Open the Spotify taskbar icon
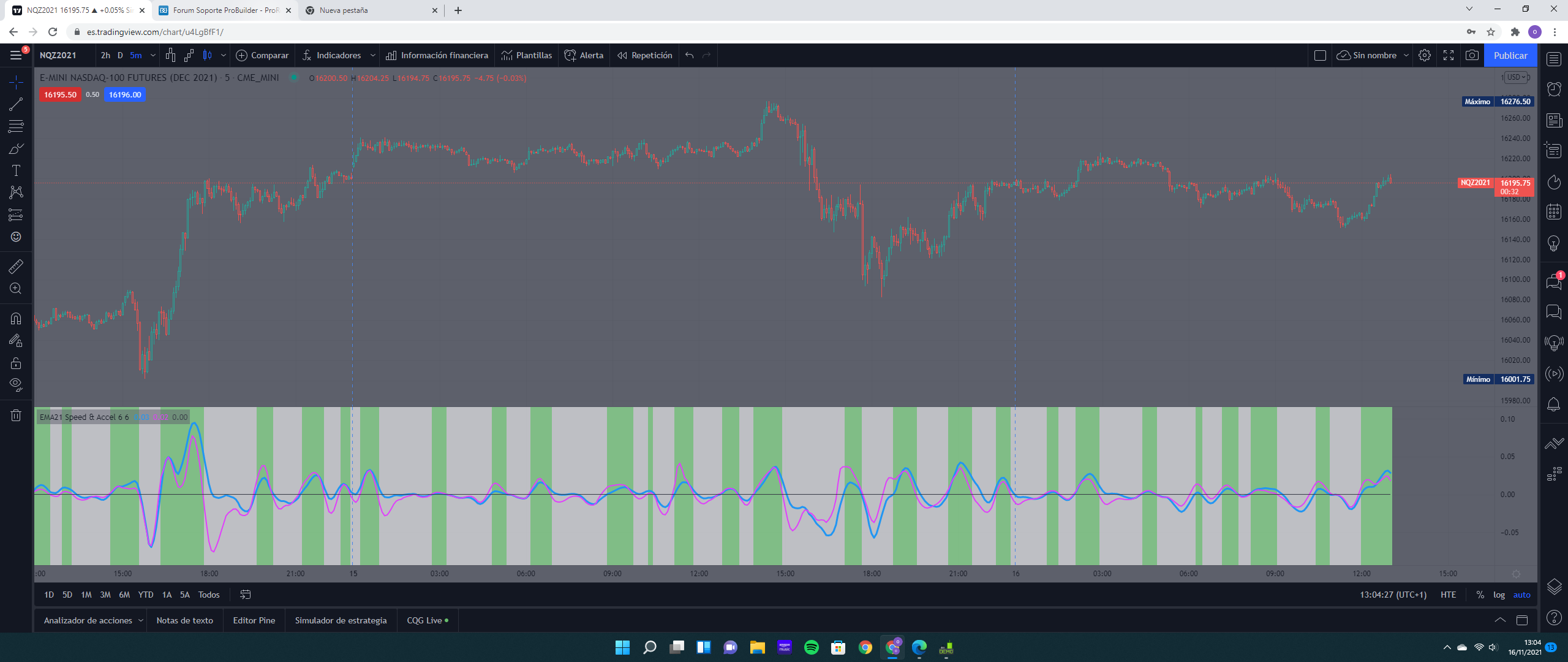Image resolution: width=1568 pixels, height=662 pixels. click(x=811, y=647)
